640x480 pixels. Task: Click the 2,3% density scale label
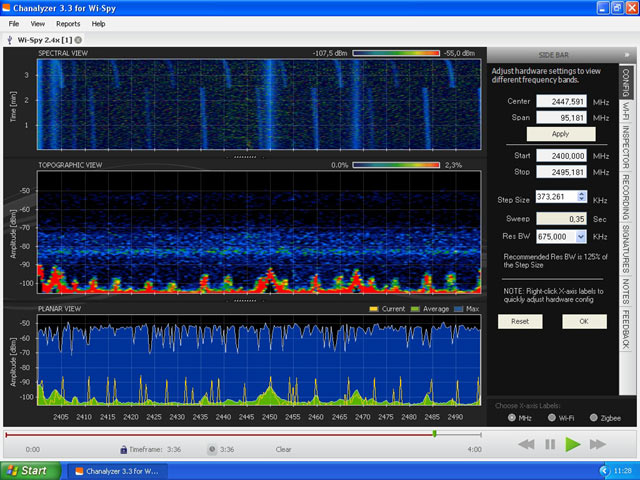click(x=453, y=165)
